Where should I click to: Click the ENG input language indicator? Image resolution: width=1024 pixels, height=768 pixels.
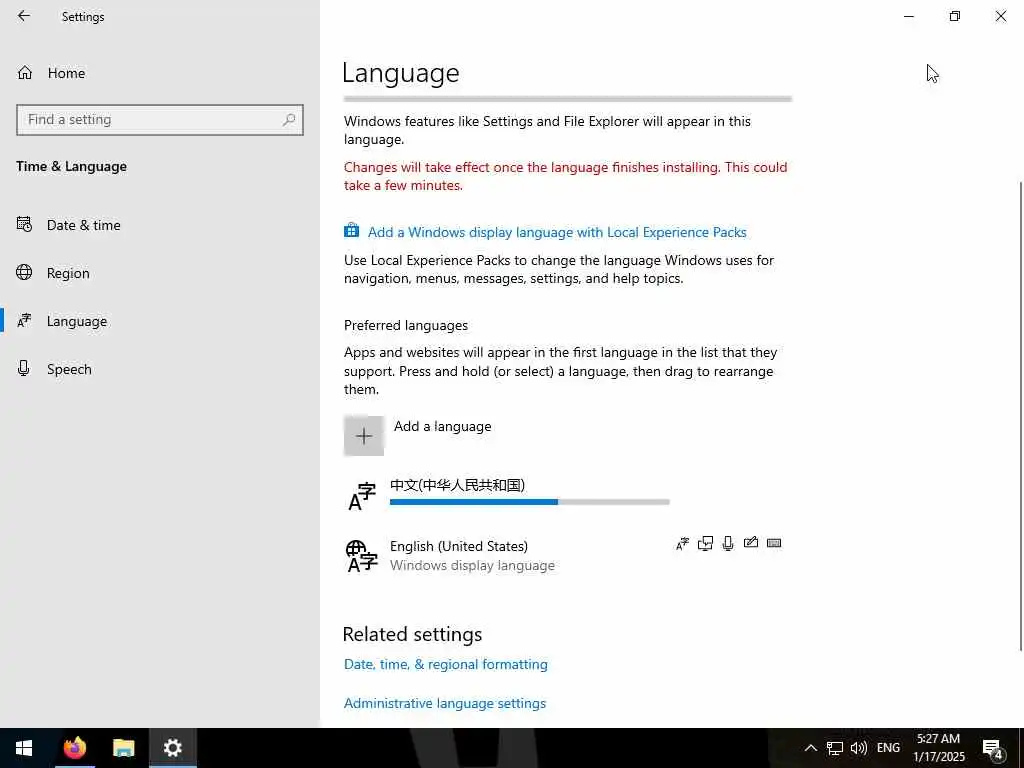click(x=888, y=748)
